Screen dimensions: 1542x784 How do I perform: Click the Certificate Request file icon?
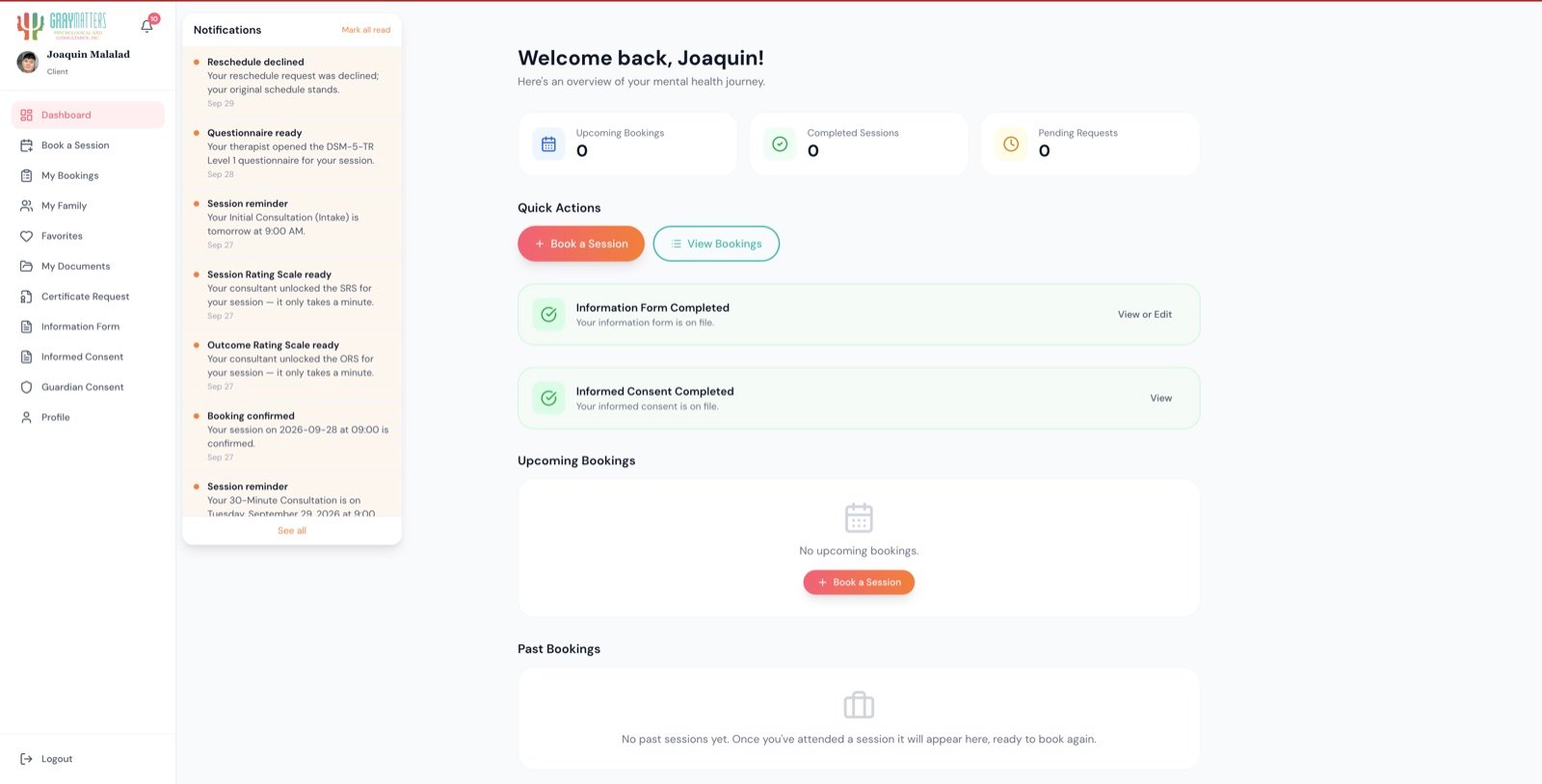click(26, 297)
